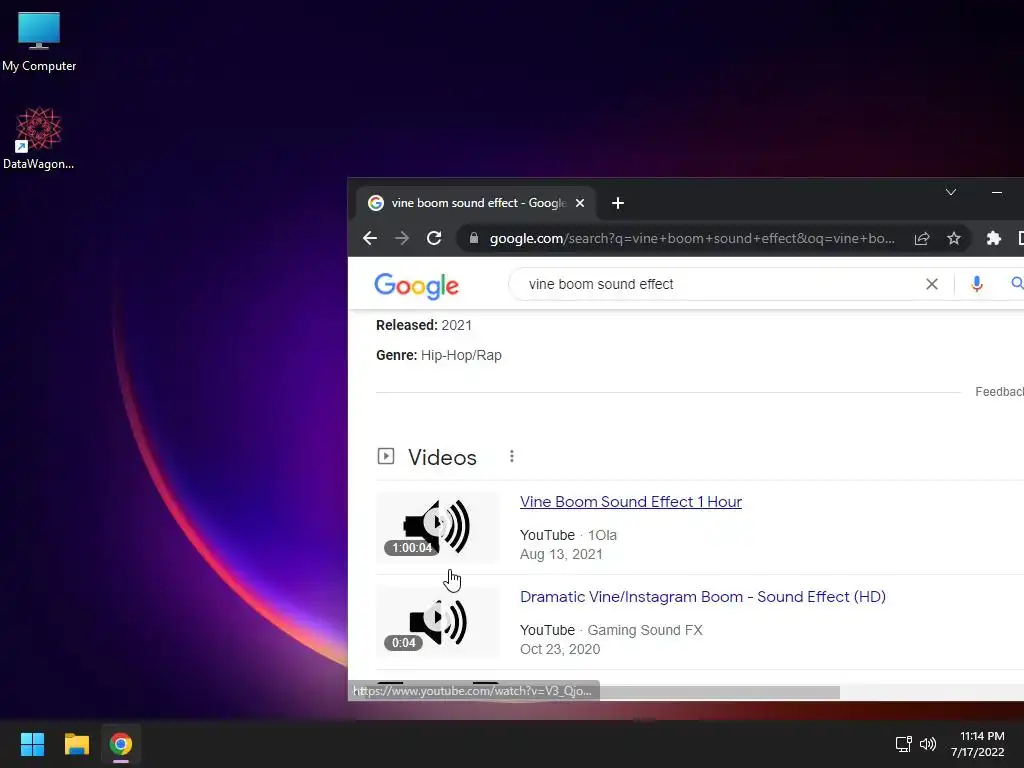Image resolution: width=1024 pixels, height=768 pixels.
Task: Open the Windows Start menu
Action: (x=32, y=744)
